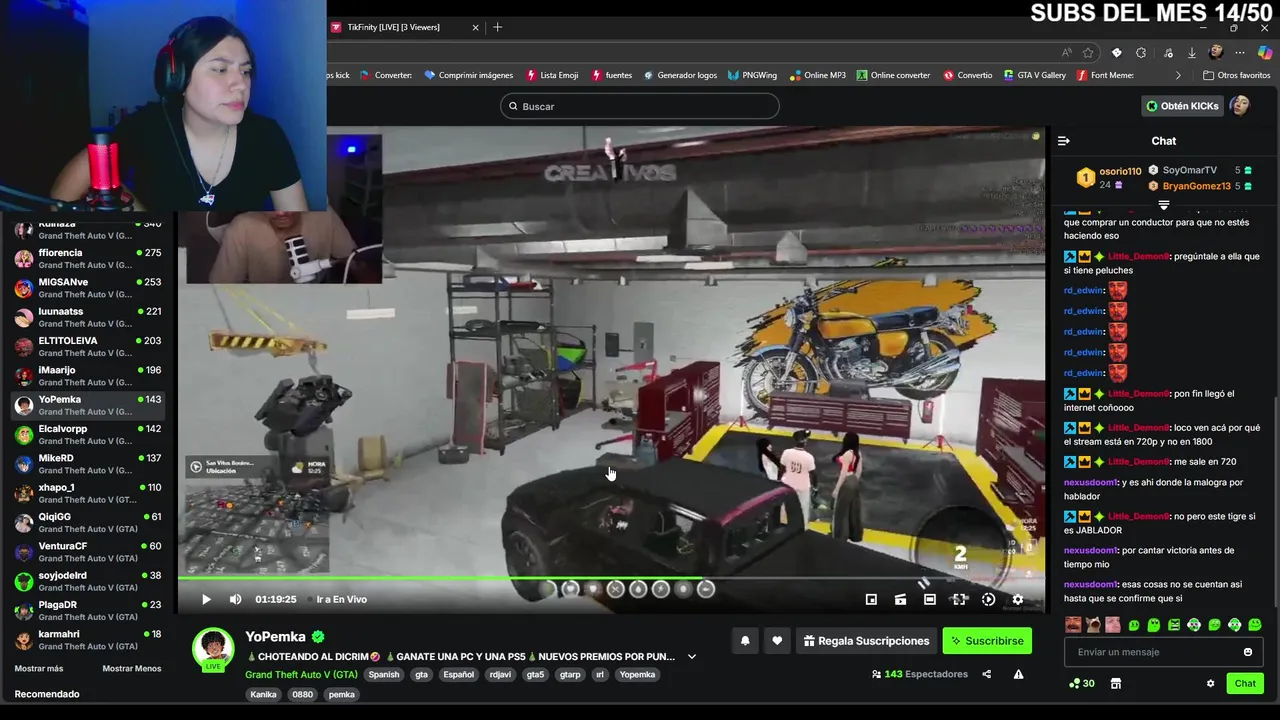Open the browser three-dot menu
Image resolution: width=1280 pixels, height=720 pixels.
1240,53
